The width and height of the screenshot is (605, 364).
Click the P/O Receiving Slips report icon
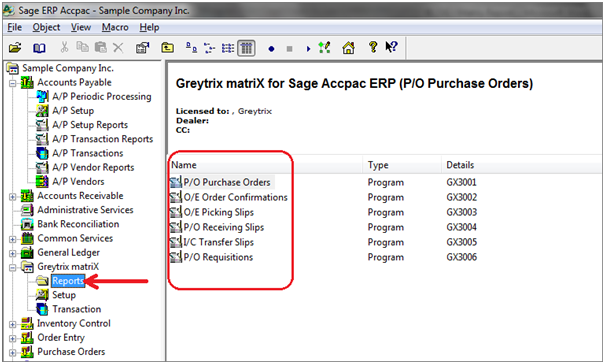click(176, 227)
